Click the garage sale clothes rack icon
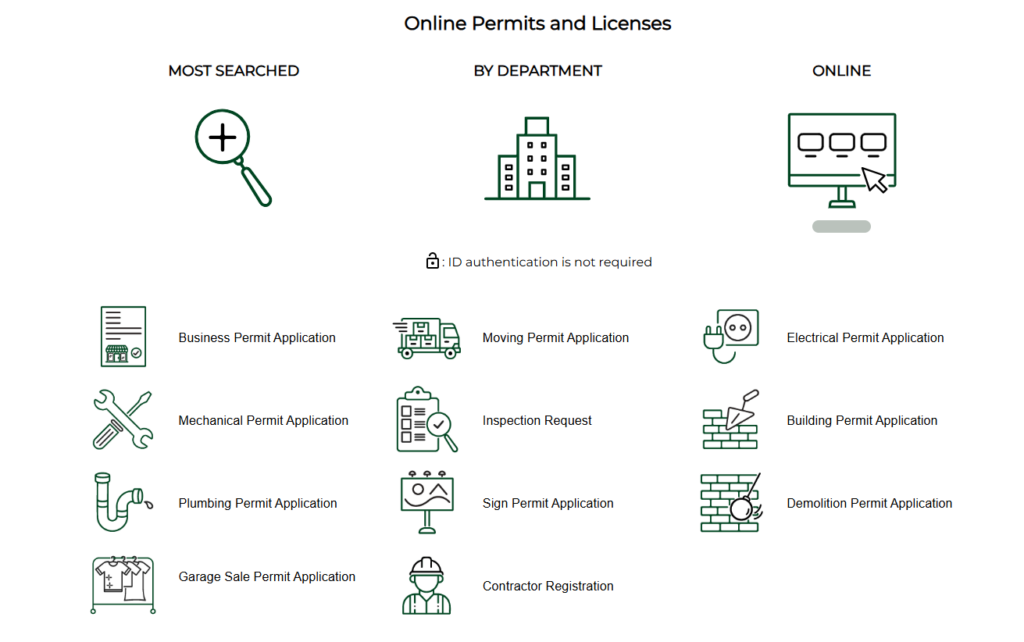1024x642 pixels. tap(123, 584)
